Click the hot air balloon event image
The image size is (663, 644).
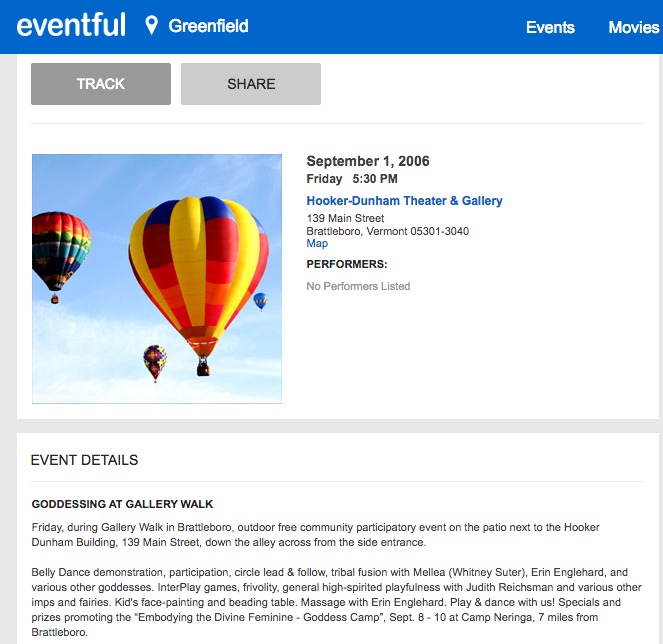tap(157, 278)
